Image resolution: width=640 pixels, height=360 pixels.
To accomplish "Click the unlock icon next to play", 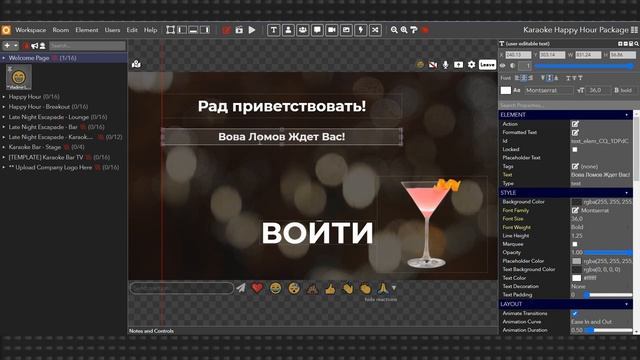I will (239, 30).
